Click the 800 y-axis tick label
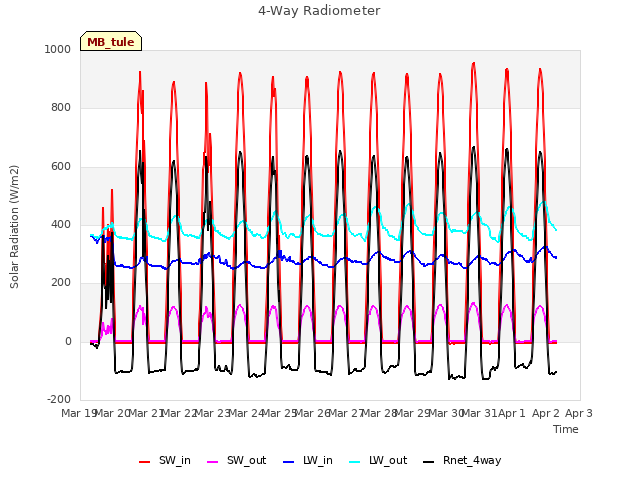This screenshot has height=480, width=640. click(x=61, y=107)
